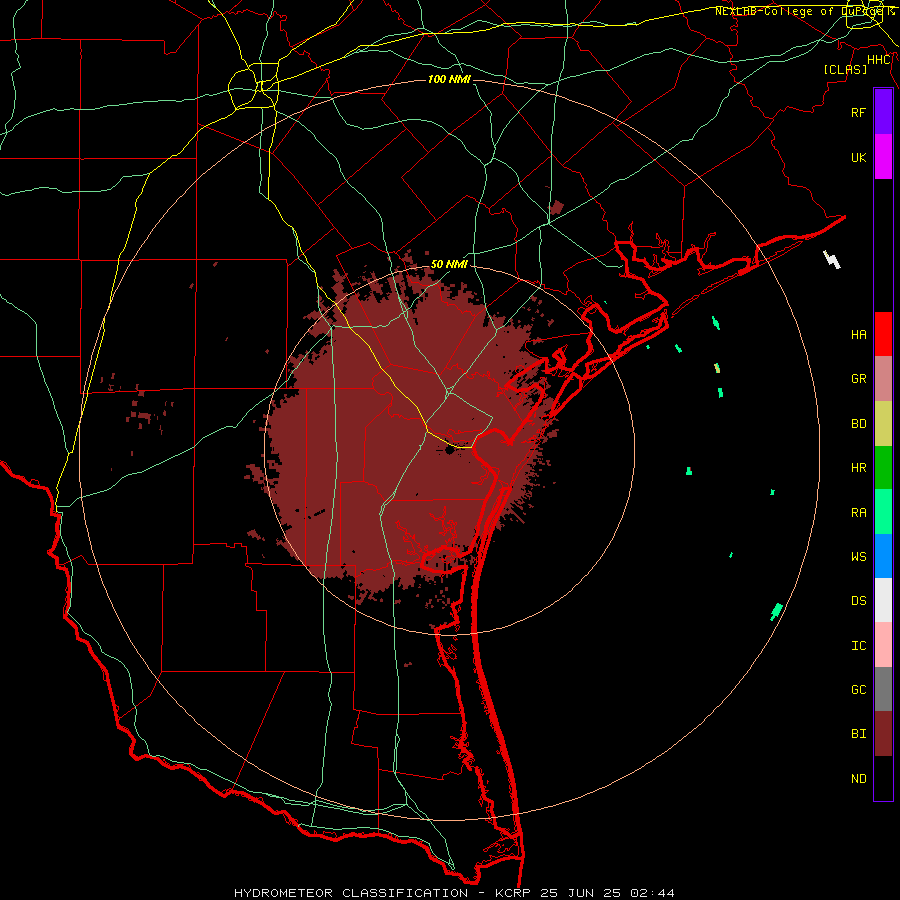Click the black ND legend swatch
The image size is (900, 900).
click(x=883, y=778)
